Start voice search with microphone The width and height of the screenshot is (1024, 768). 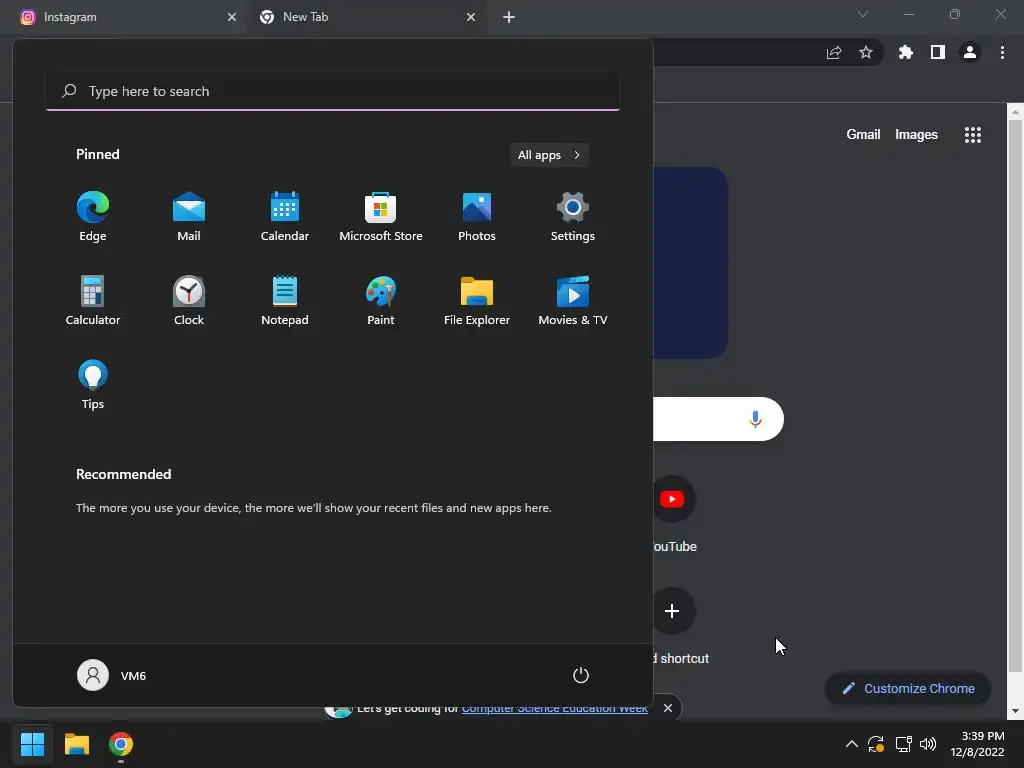756,419
